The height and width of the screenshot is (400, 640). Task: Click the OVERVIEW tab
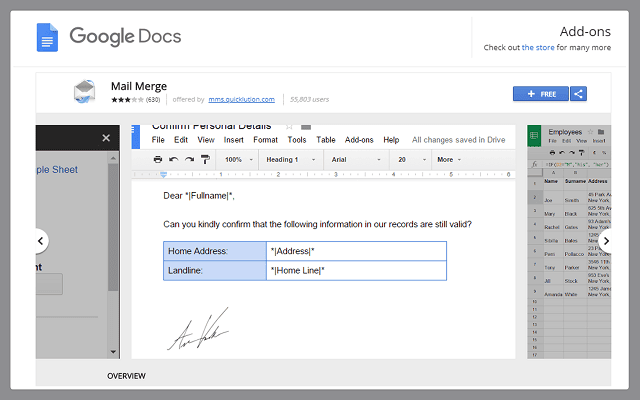click(x=126, y=376)
